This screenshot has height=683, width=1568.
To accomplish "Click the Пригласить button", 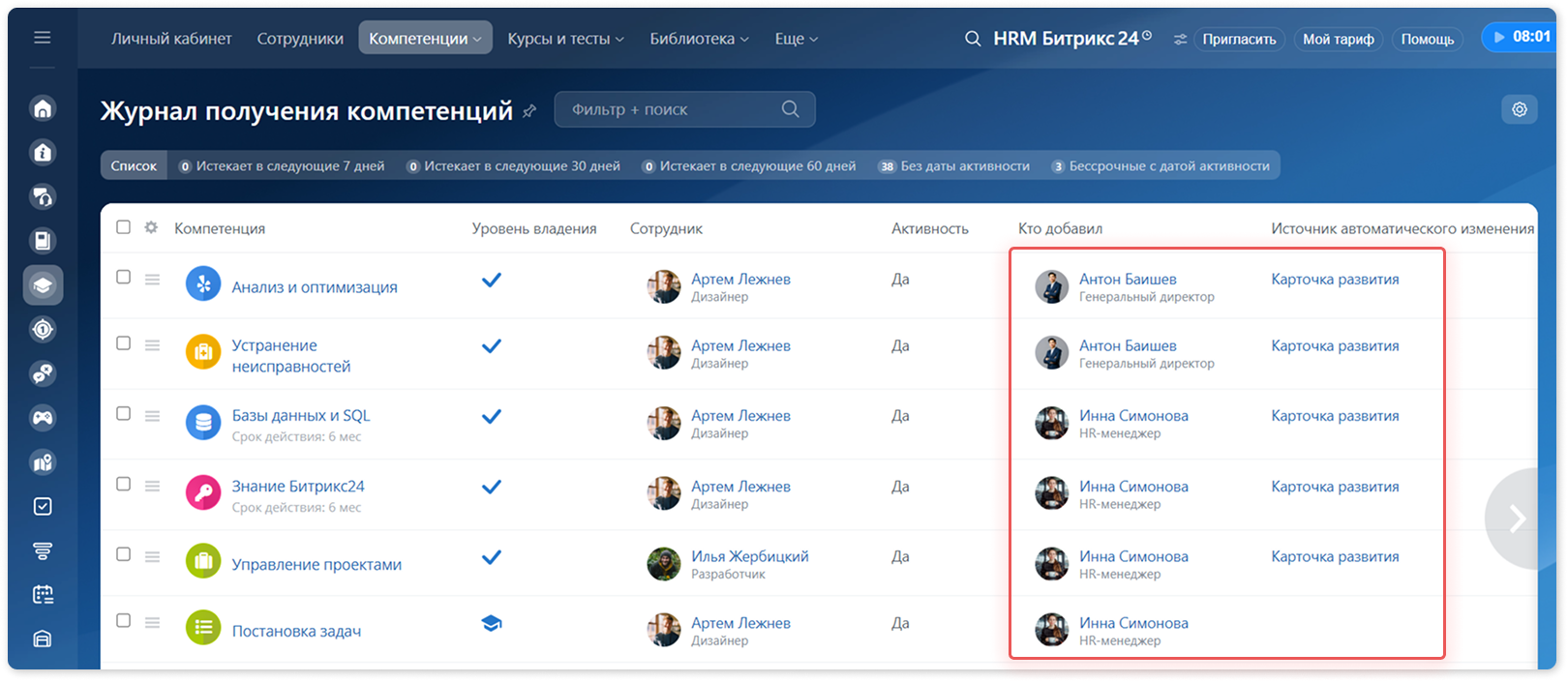I will 1239,39.
